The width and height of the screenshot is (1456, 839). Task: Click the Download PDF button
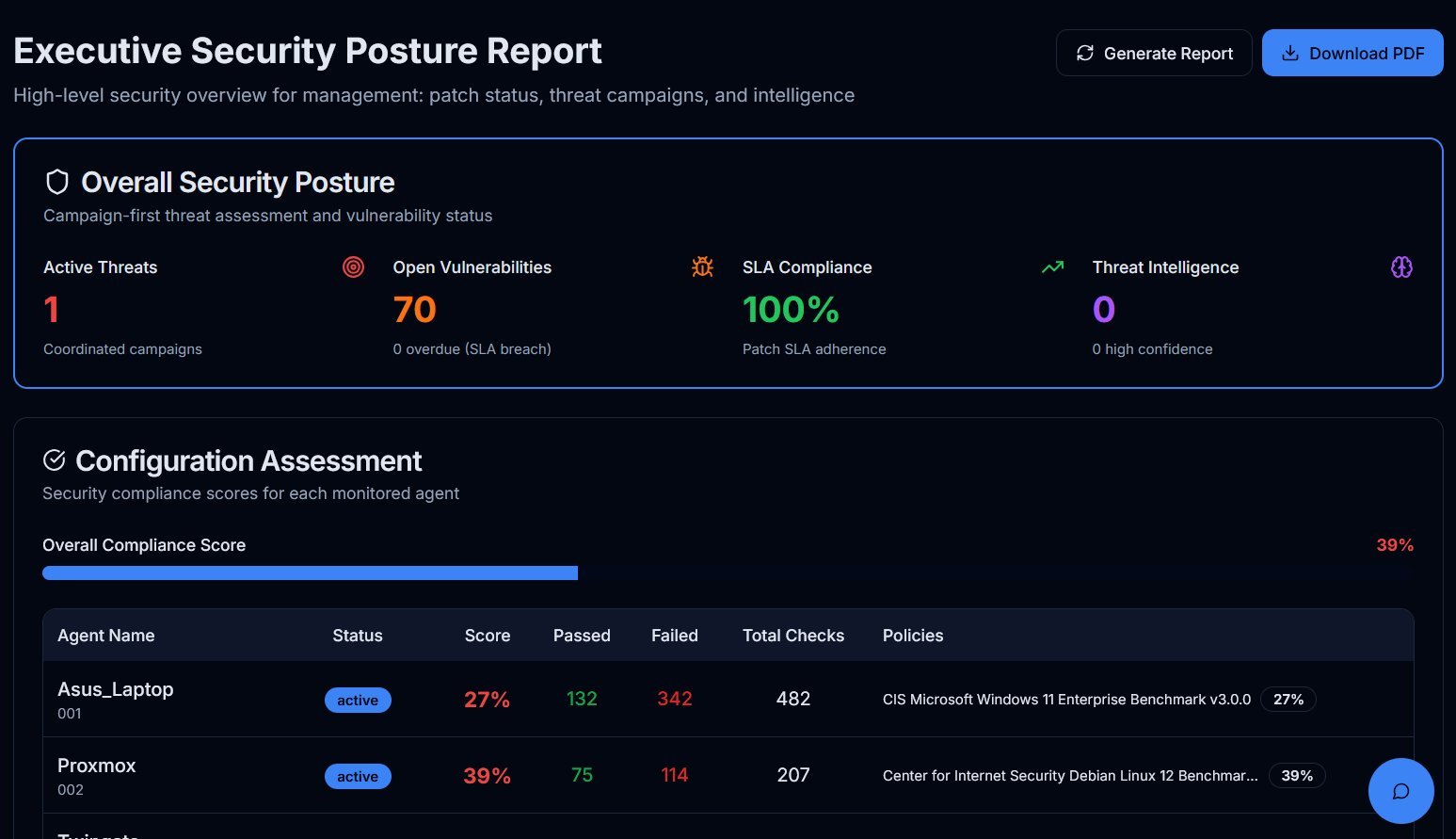point(1352,53)
